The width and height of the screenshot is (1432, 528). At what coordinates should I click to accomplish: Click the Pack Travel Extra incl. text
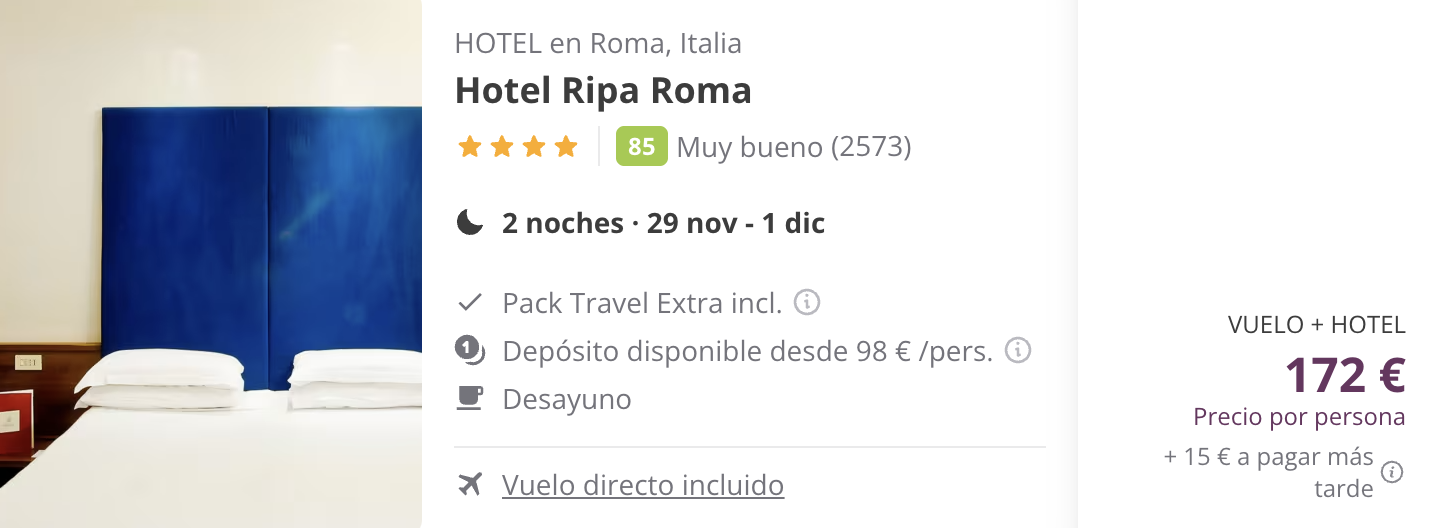pos(642,302)
